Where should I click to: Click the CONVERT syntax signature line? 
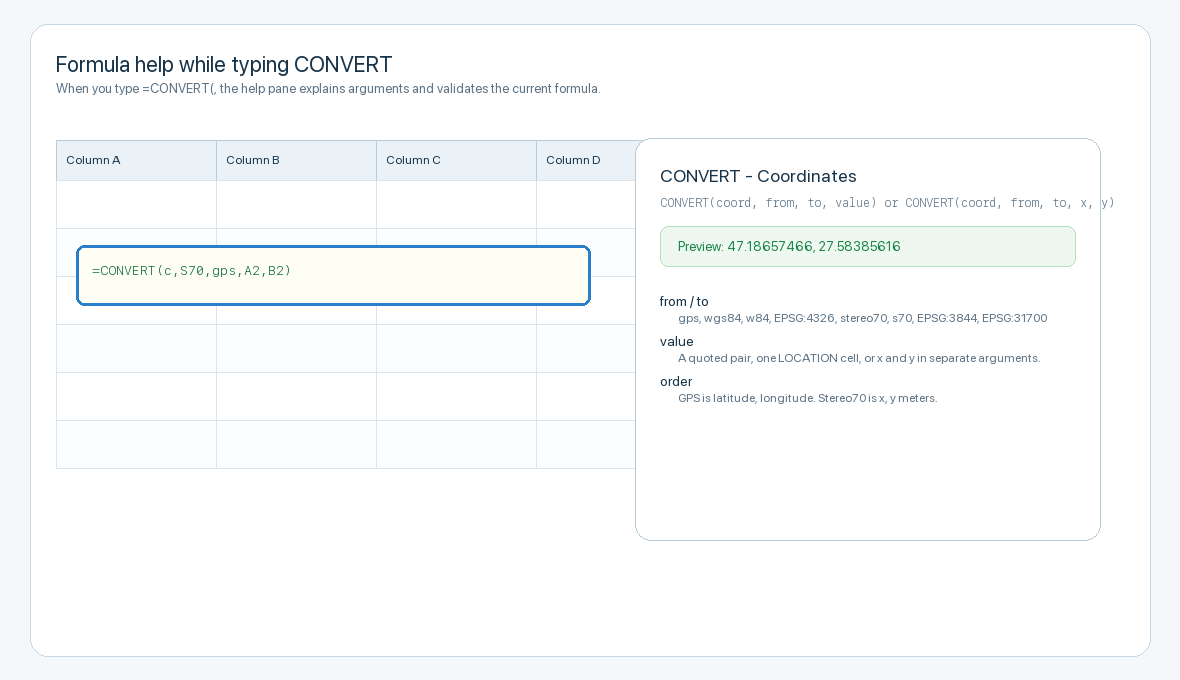887,202
